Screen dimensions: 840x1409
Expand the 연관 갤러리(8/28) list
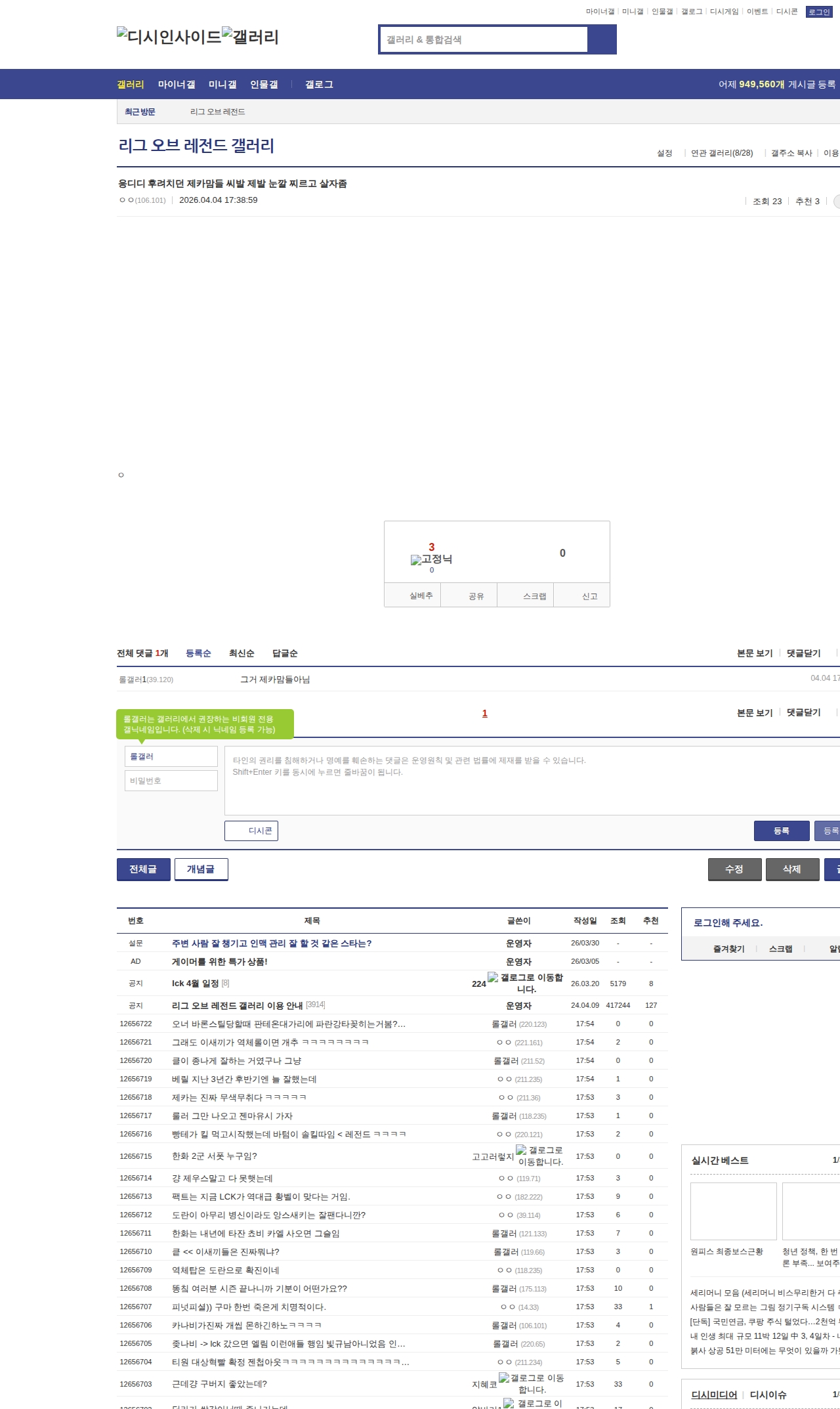pyautogui.click(x=721, y=153)
